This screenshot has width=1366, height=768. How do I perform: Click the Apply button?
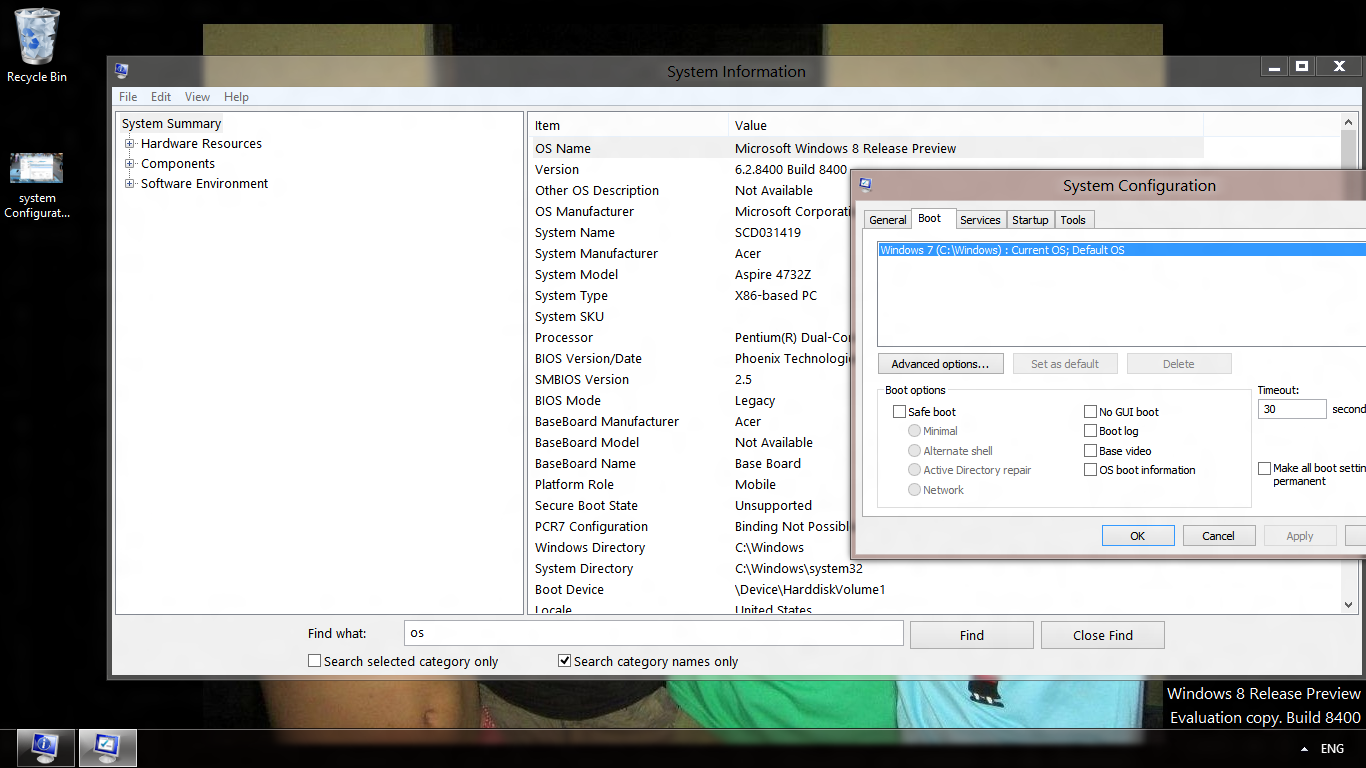[1300, 536]
